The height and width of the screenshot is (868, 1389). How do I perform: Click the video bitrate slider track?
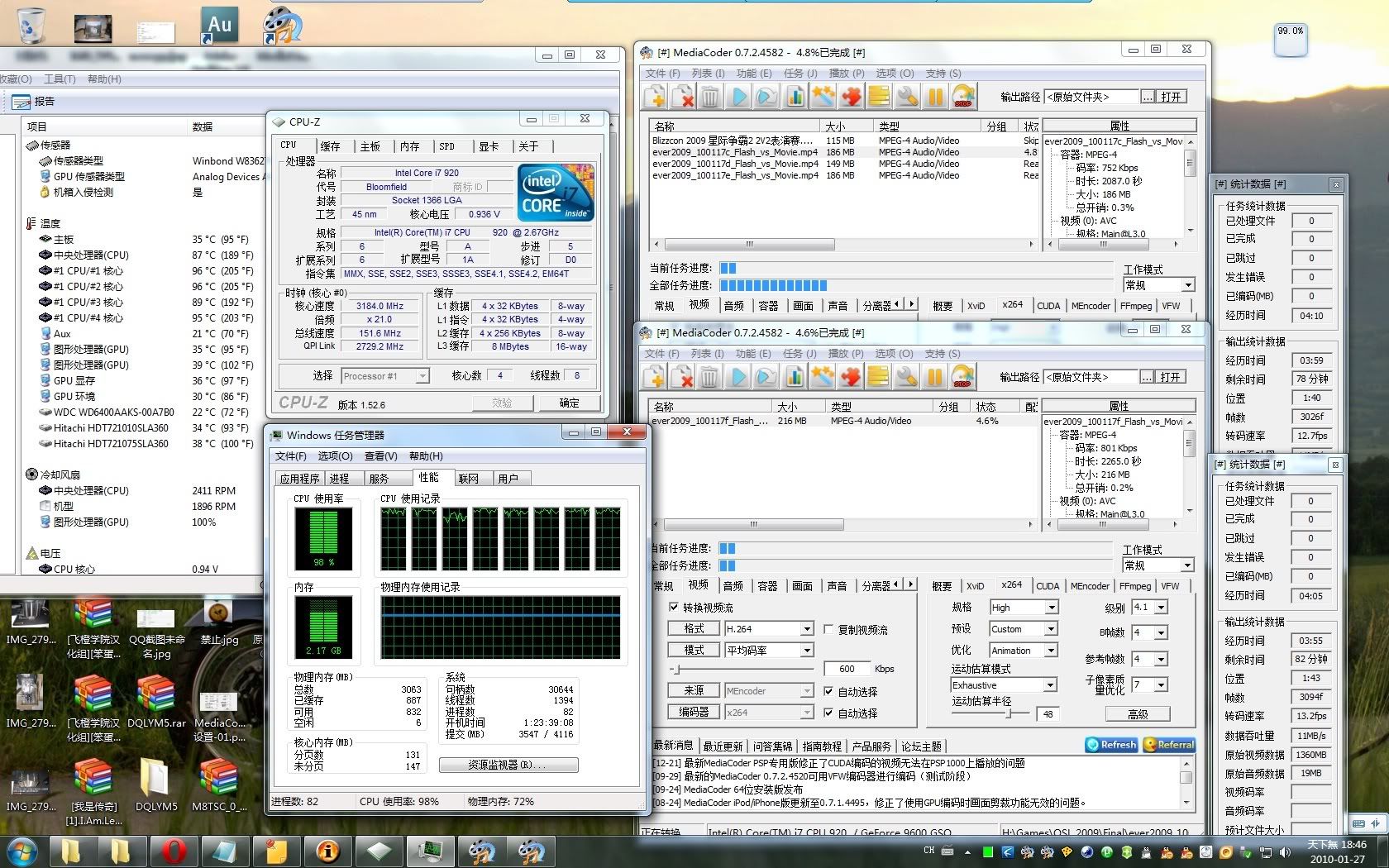pyautogui.click(x=744, y=669)
